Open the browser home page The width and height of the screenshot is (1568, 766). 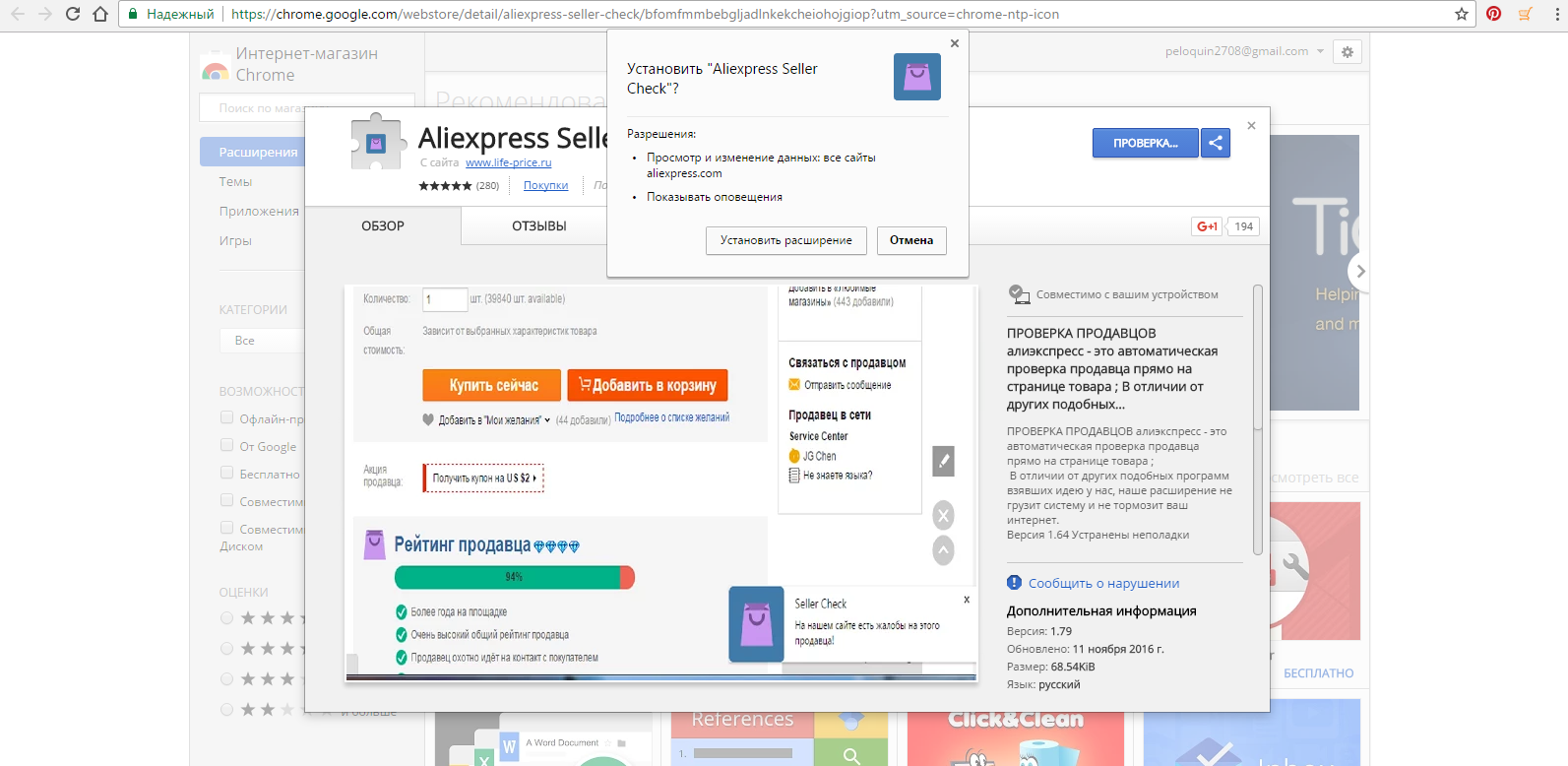[100, 14]
